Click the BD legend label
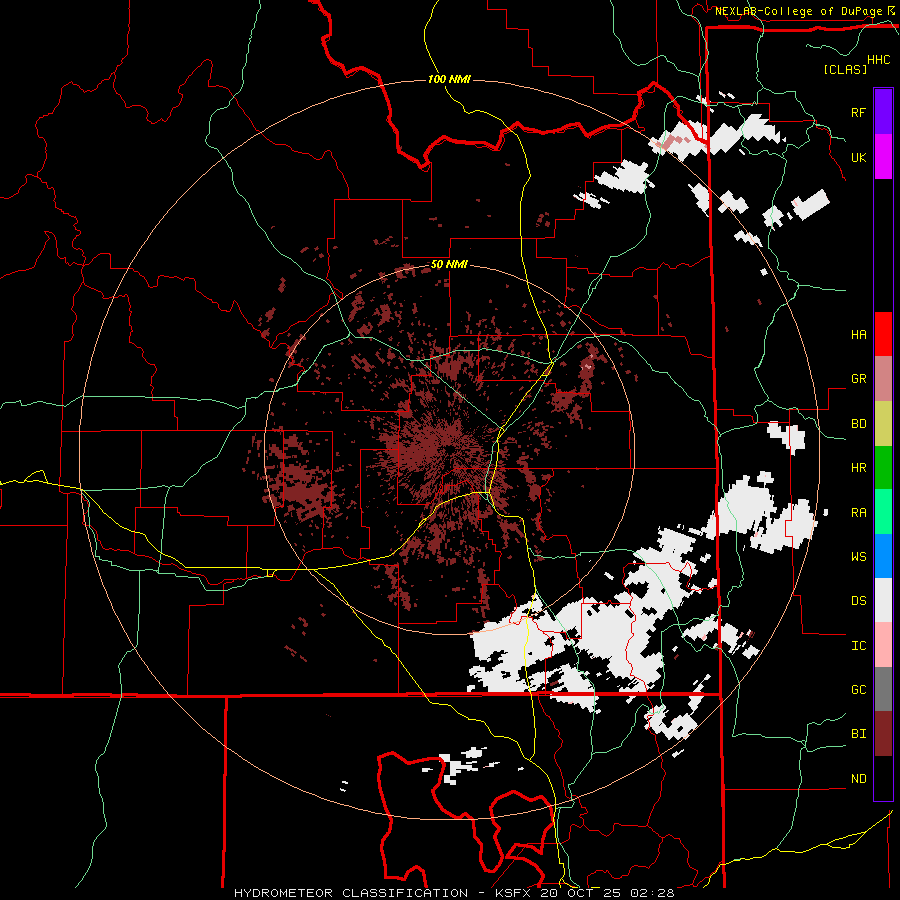 858,424
